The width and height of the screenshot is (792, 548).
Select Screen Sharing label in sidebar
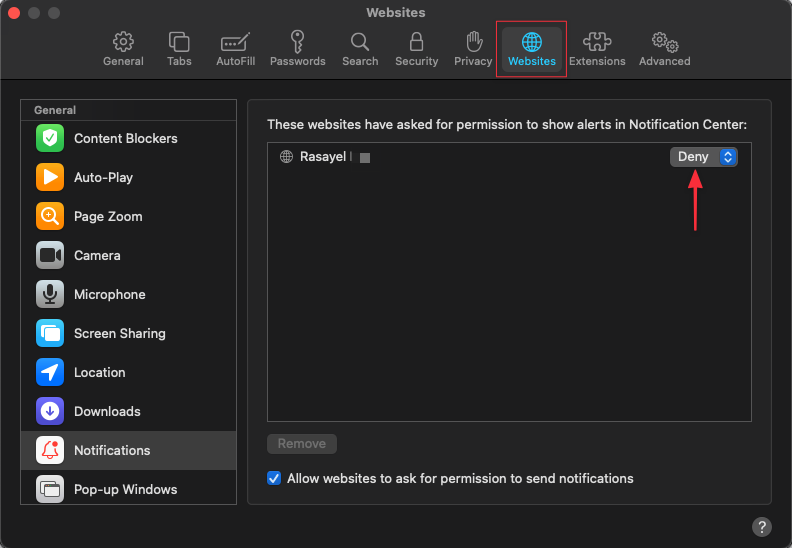(x=120, y=333)
